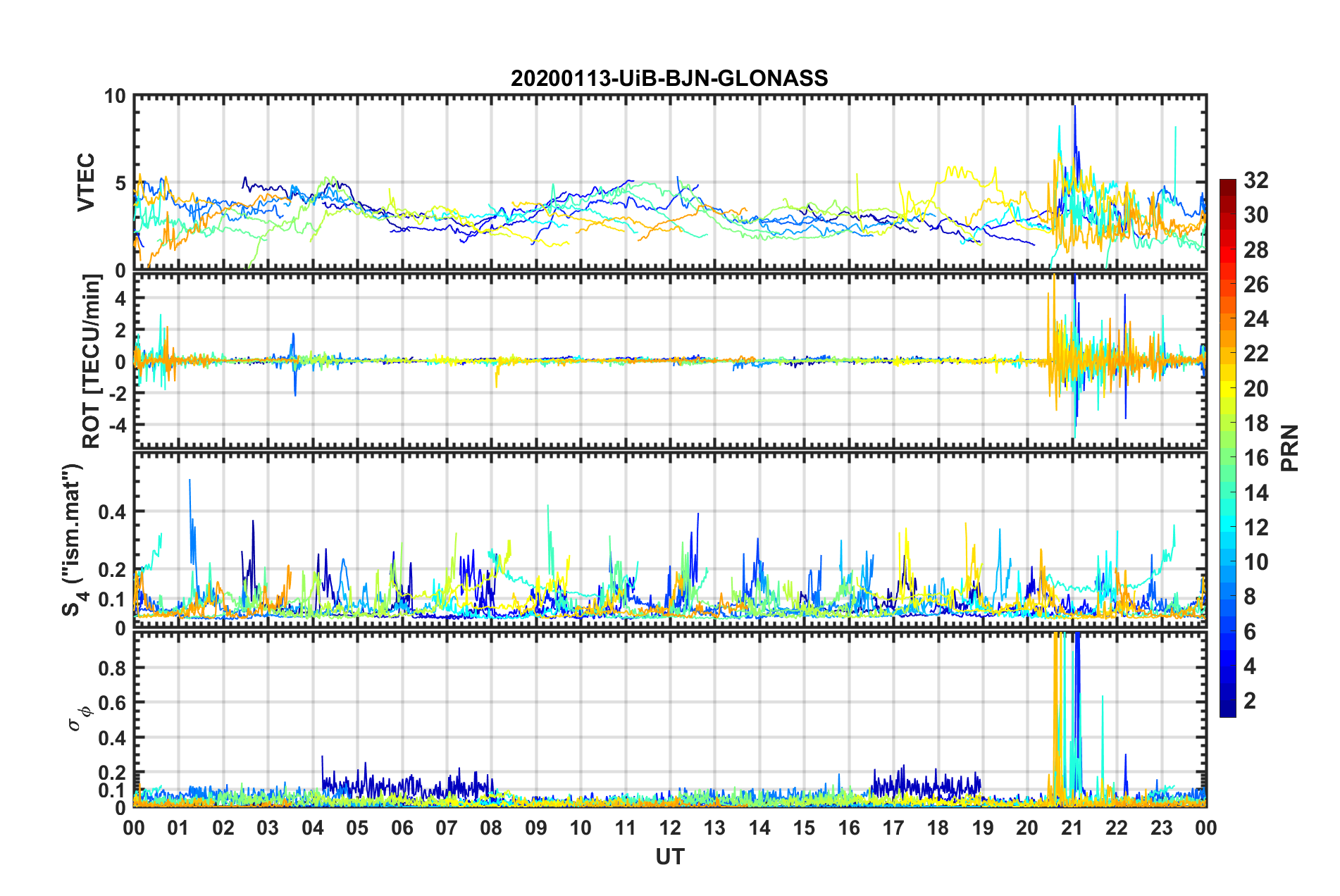Click the colorbar tick label 32
The image size is (1340, 896).
click(1255, 180)
